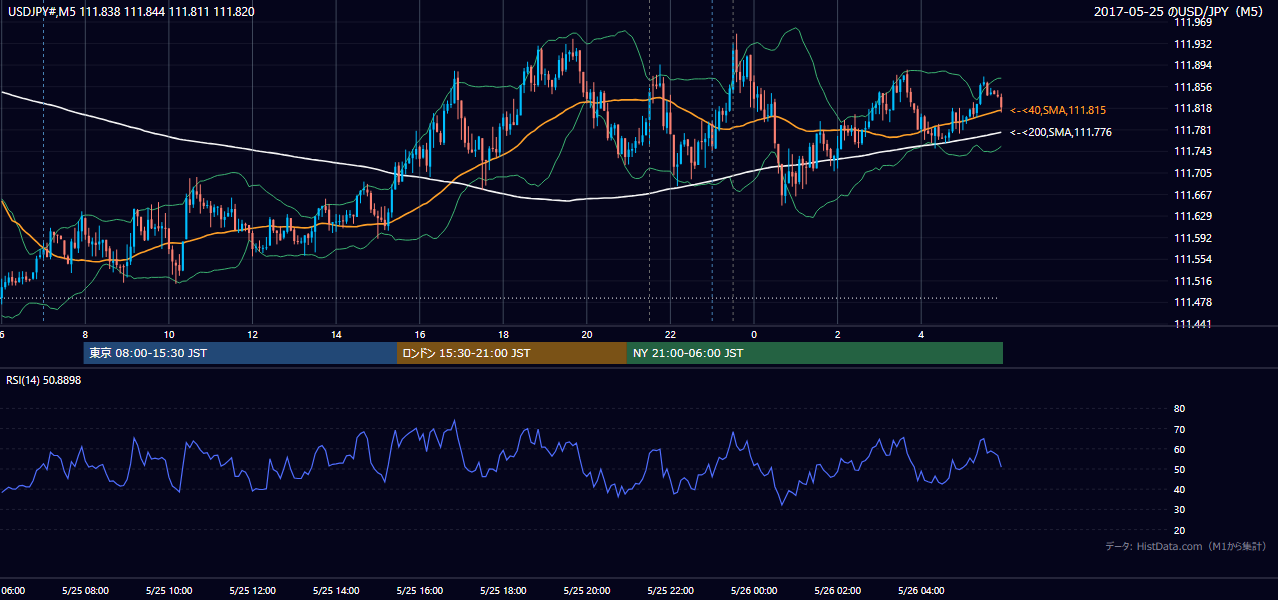
Task: Click price axis value 111.516
Action: tap(1194, 281)
